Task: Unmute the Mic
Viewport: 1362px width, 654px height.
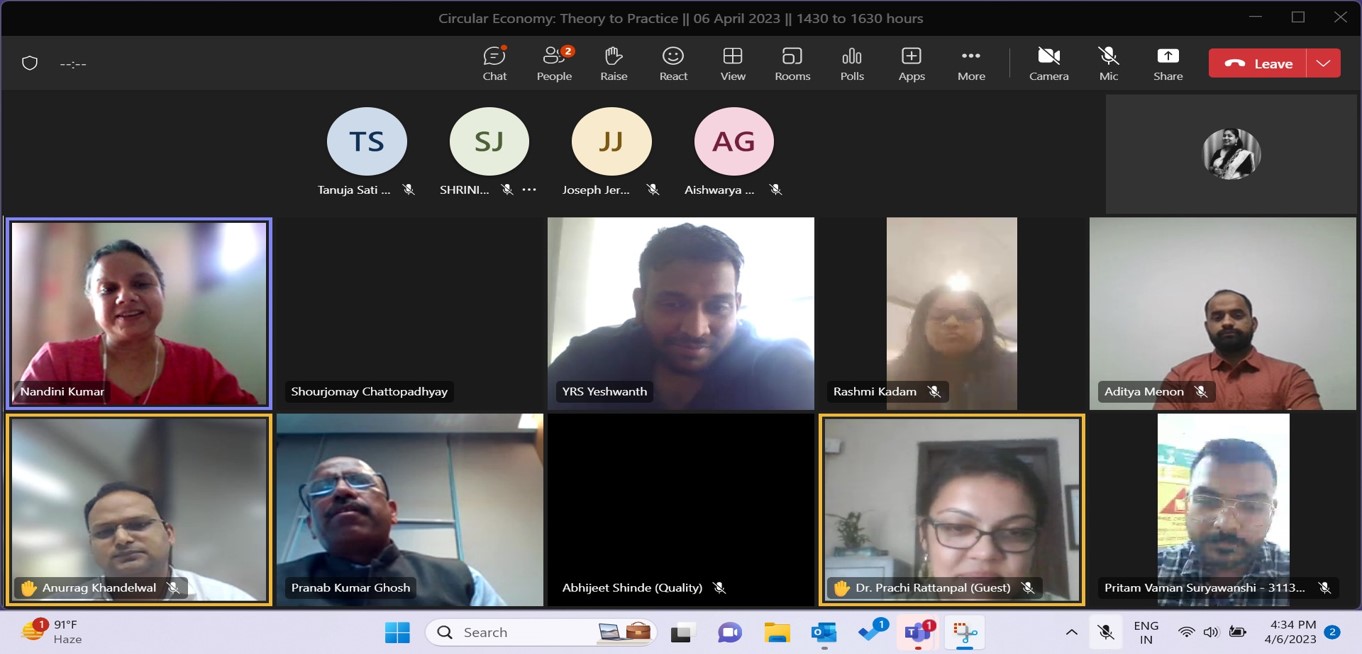Action: click(1108, 63)
